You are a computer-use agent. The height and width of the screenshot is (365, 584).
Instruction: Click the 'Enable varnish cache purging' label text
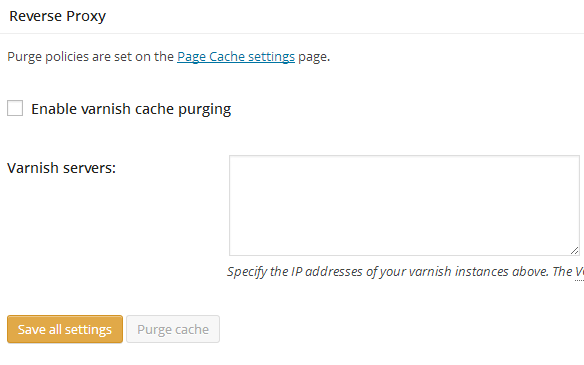pyautogui.click(x=131, y=109)
